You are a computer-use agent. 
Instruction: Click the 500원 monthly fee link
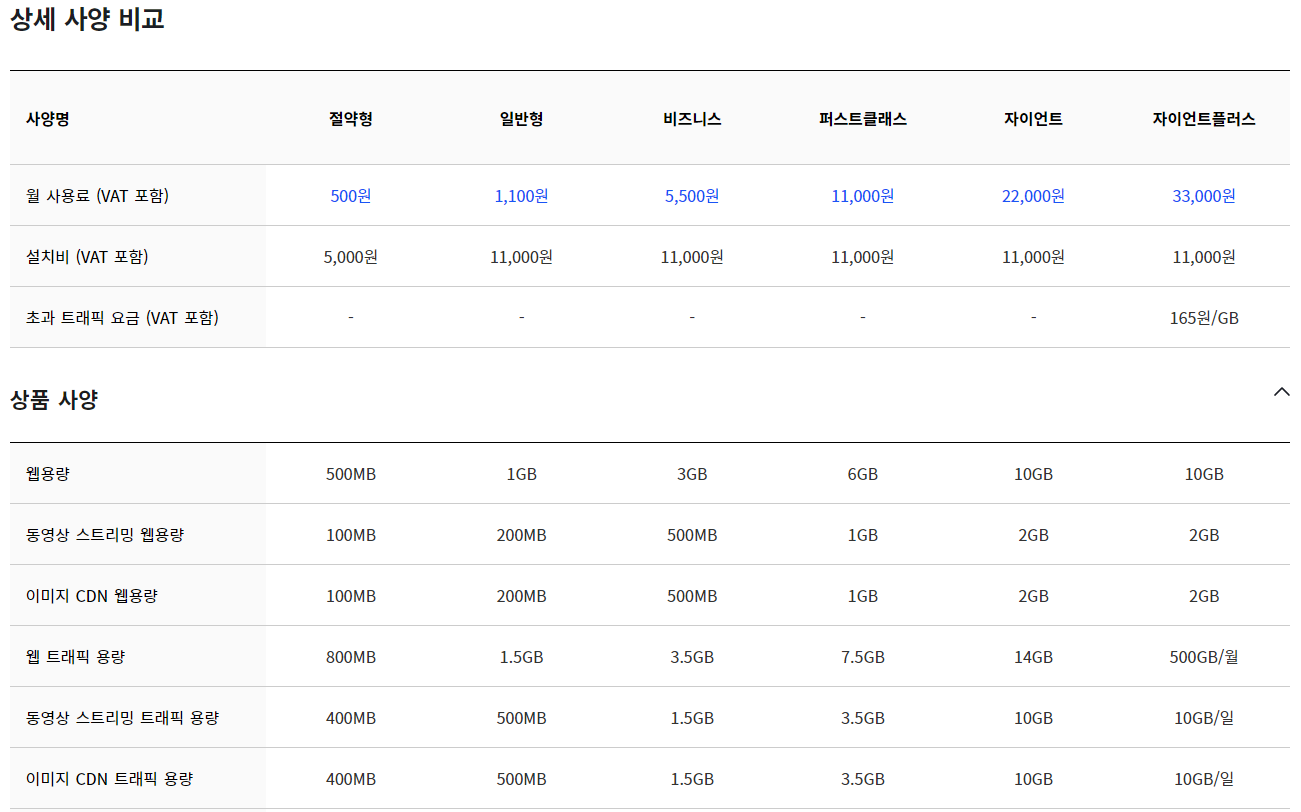351,196
